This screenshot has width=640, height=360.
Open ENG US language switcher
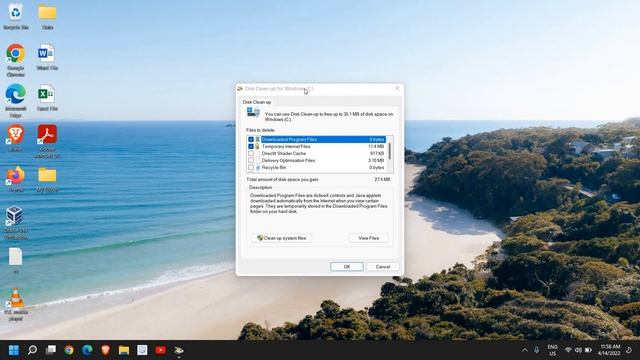click(x=552, y=350)
